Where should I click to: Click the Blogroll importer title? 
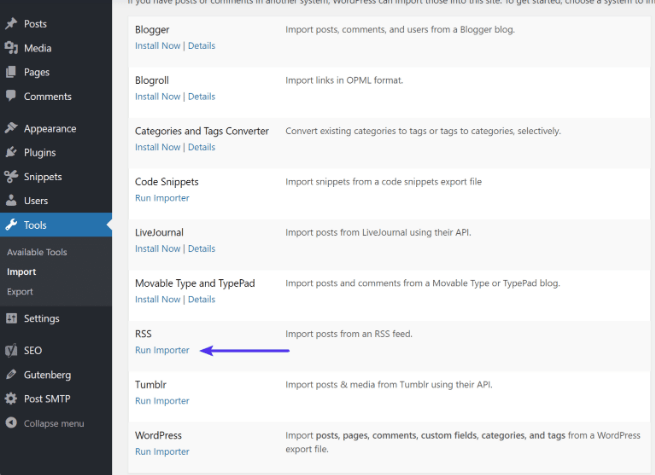point(152,80)
